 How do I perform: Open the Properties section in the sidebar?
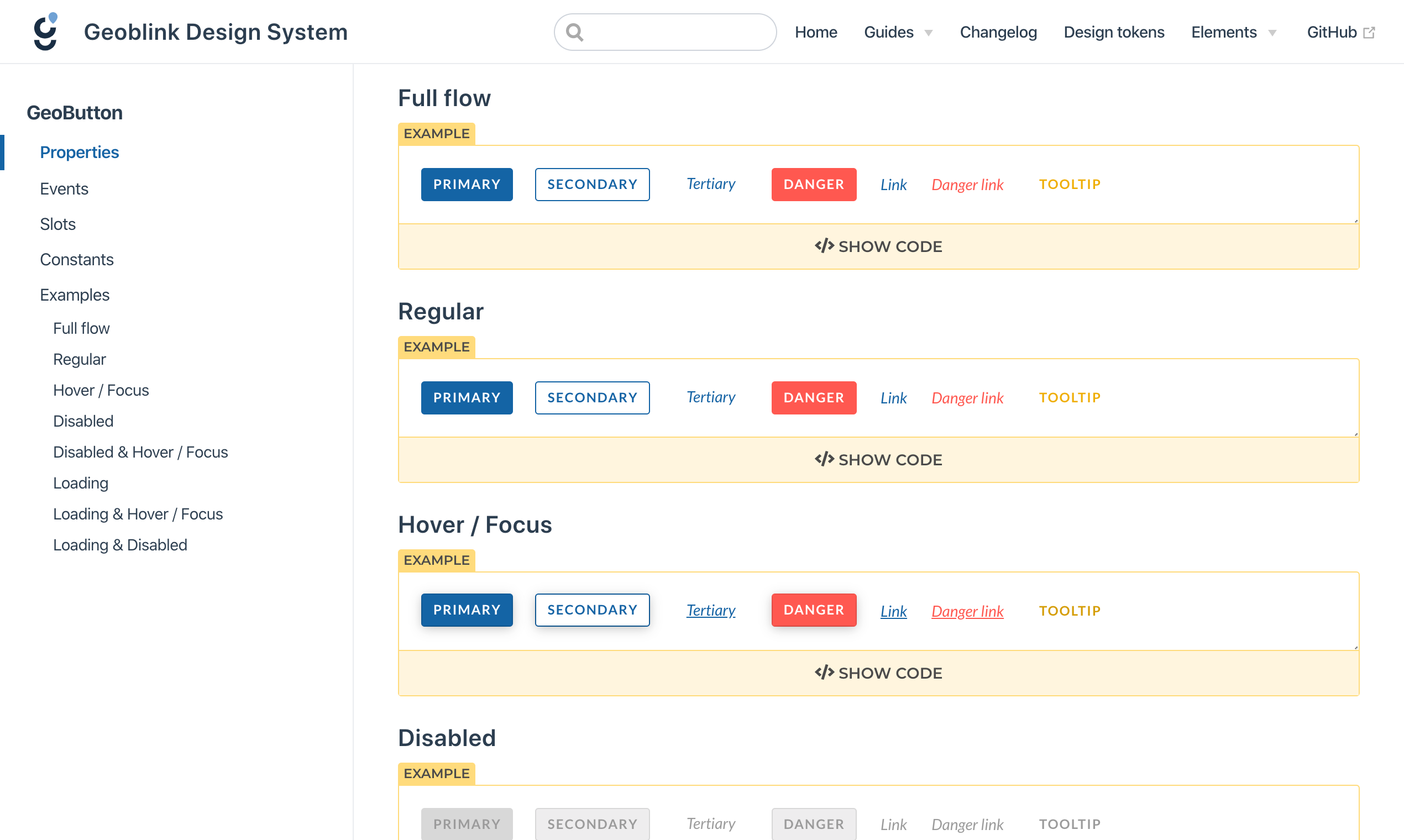pos(79,152)
